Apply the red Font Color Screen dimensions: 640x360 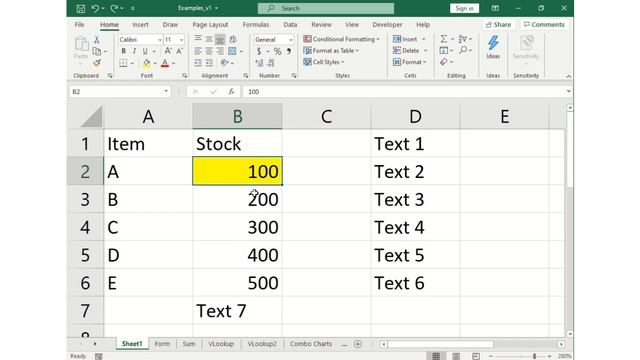tap(165, 63)
